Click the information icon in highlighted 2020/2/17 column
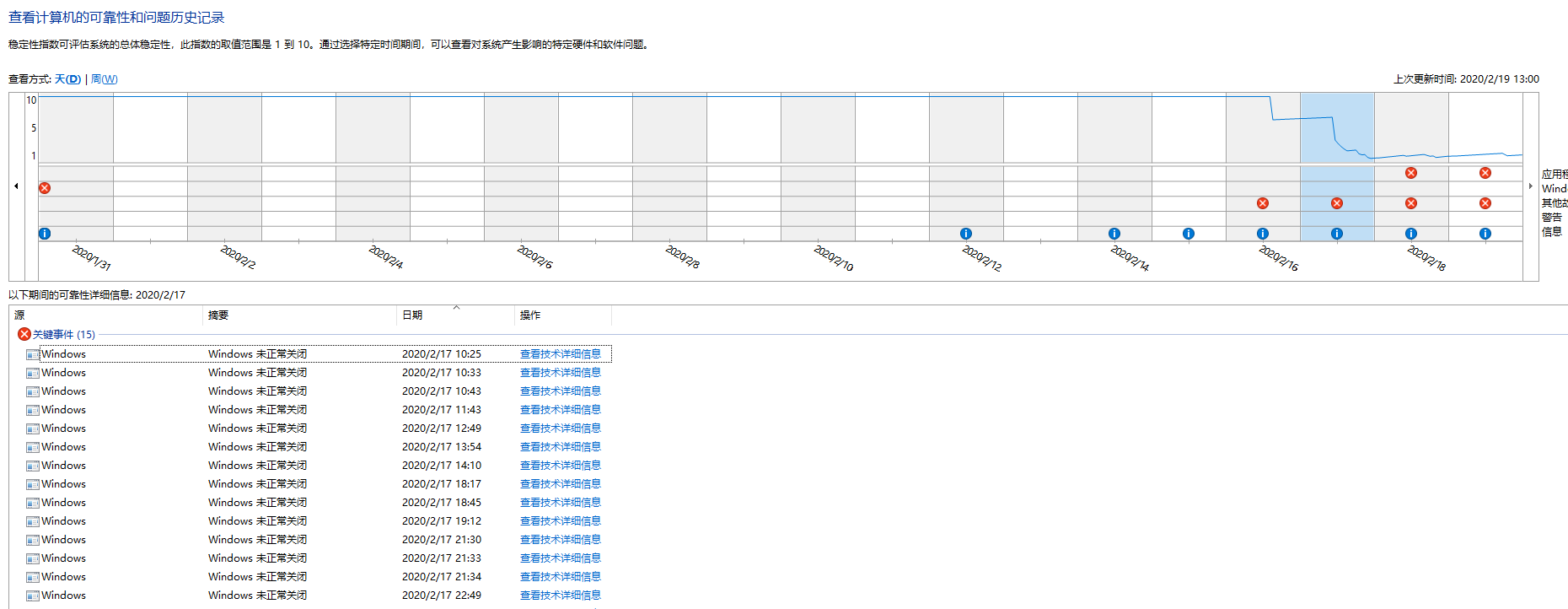The image size is (1568, 609). (x=1337, y=234)
